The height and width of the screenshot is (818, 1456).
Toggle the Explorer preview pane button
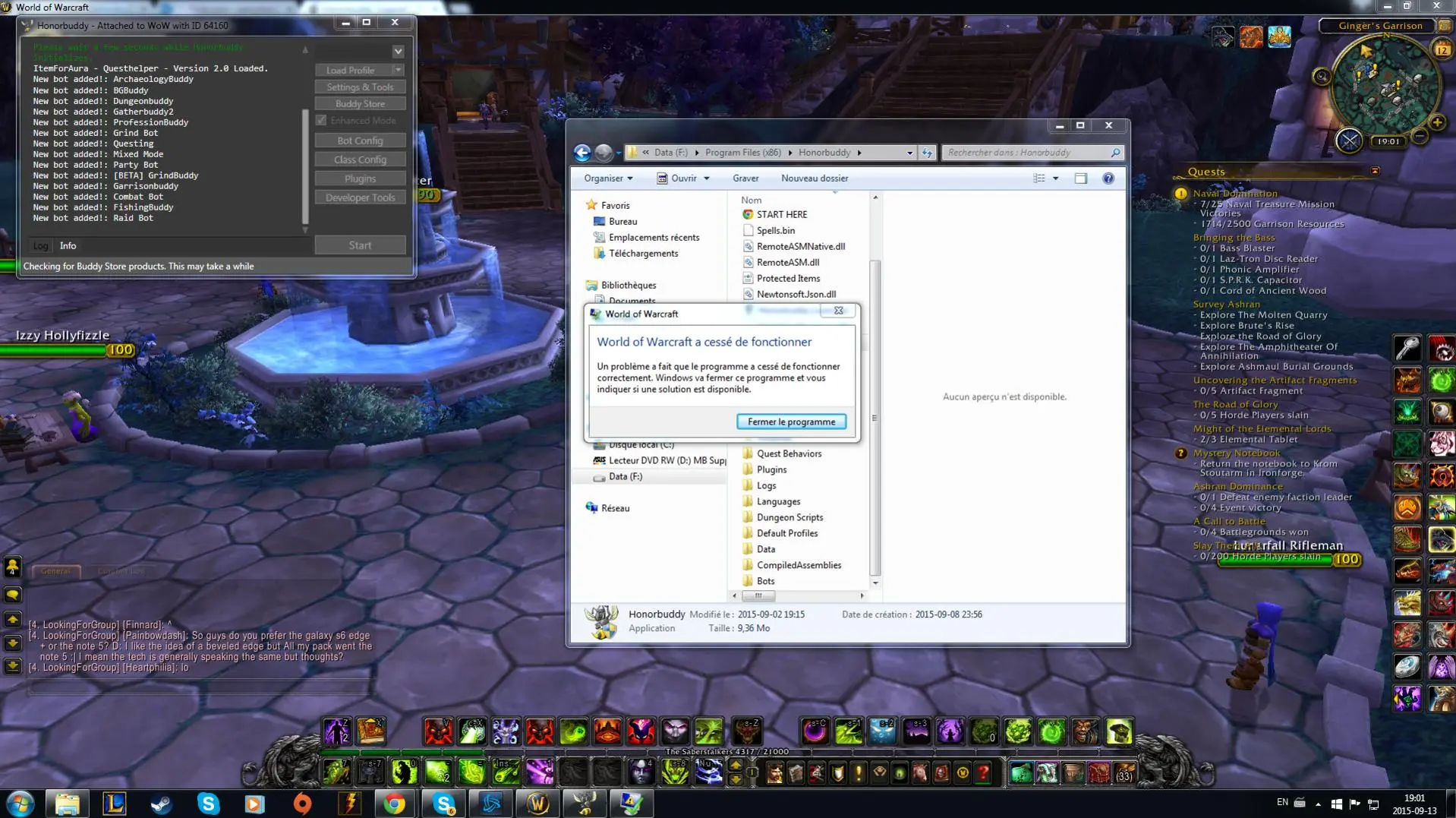[x=1081, y=178]
